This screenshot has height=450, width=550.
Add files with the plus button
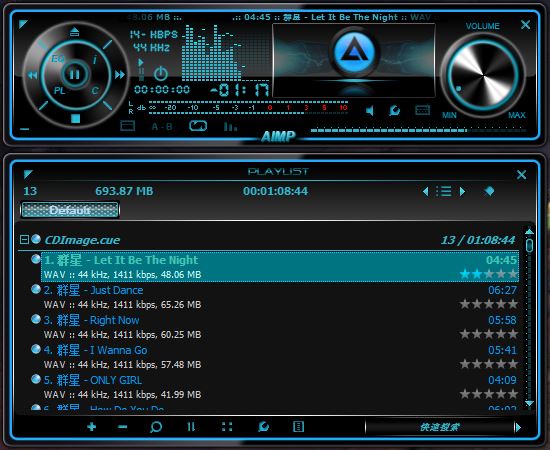[x=92, y=427]
